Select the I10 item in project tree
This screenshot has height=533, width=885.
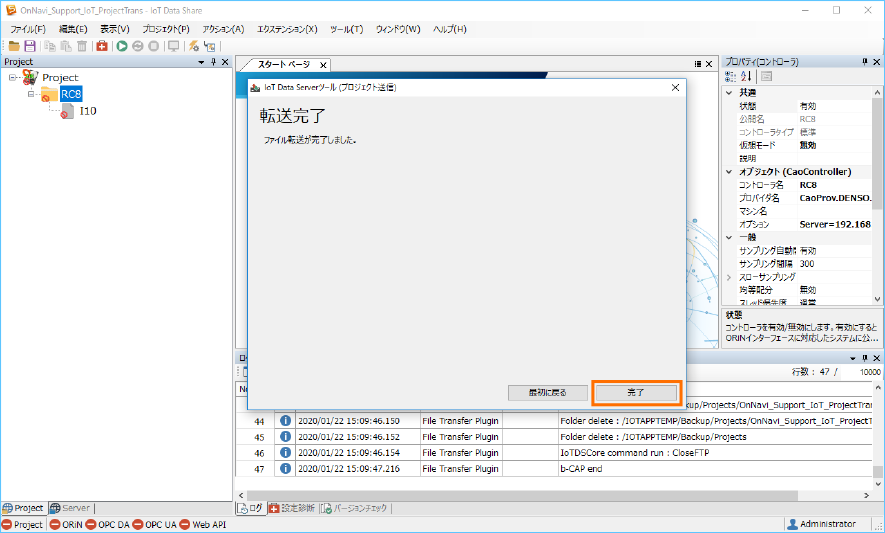[88, 111]
